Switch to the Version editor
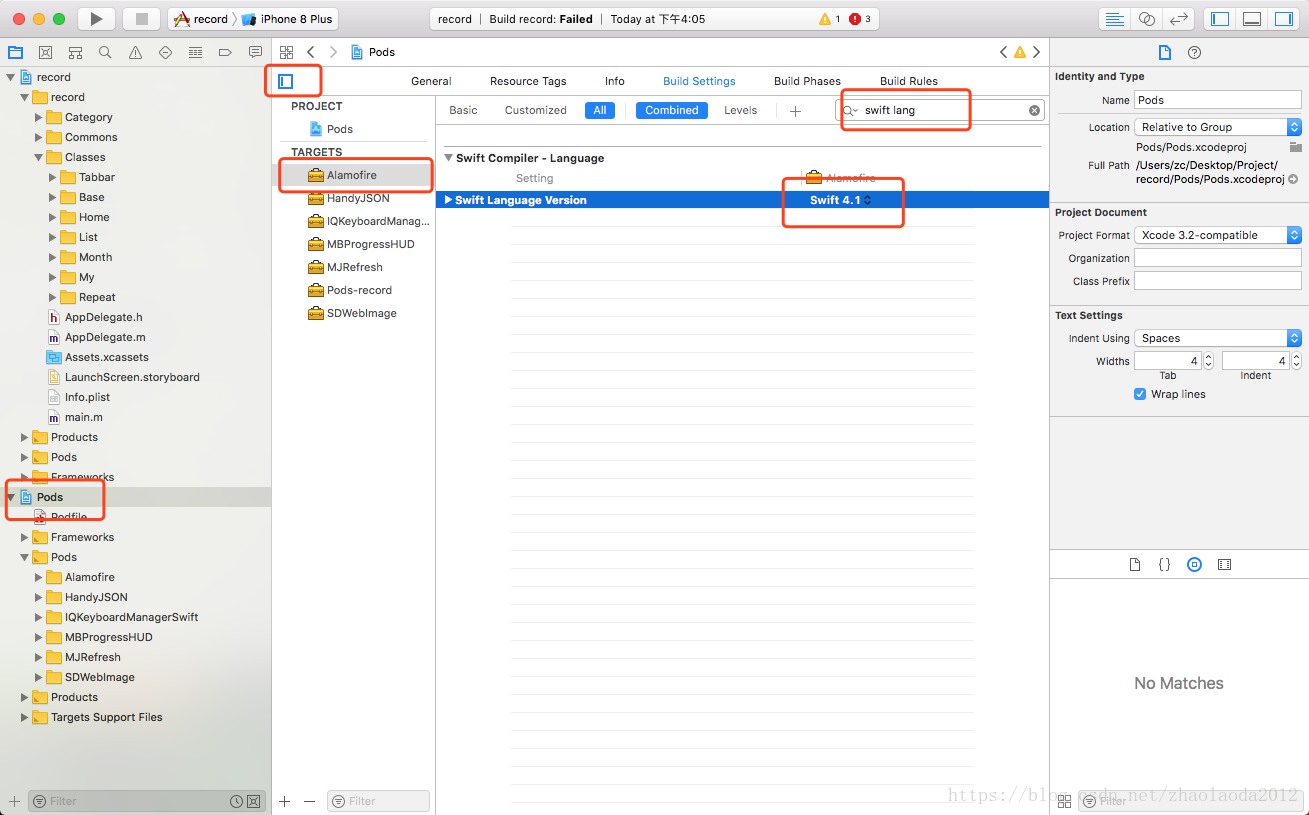Screen dimensions: 1309x815 [x=1179, y=19]
